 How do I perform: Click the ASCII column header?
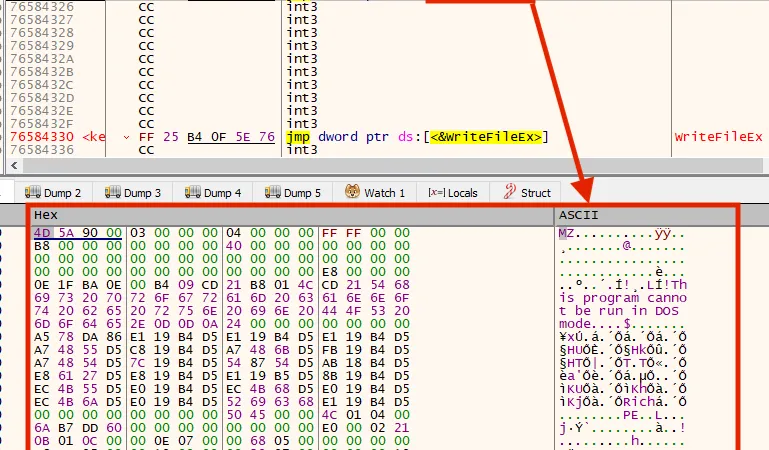(x=645, y=215)
